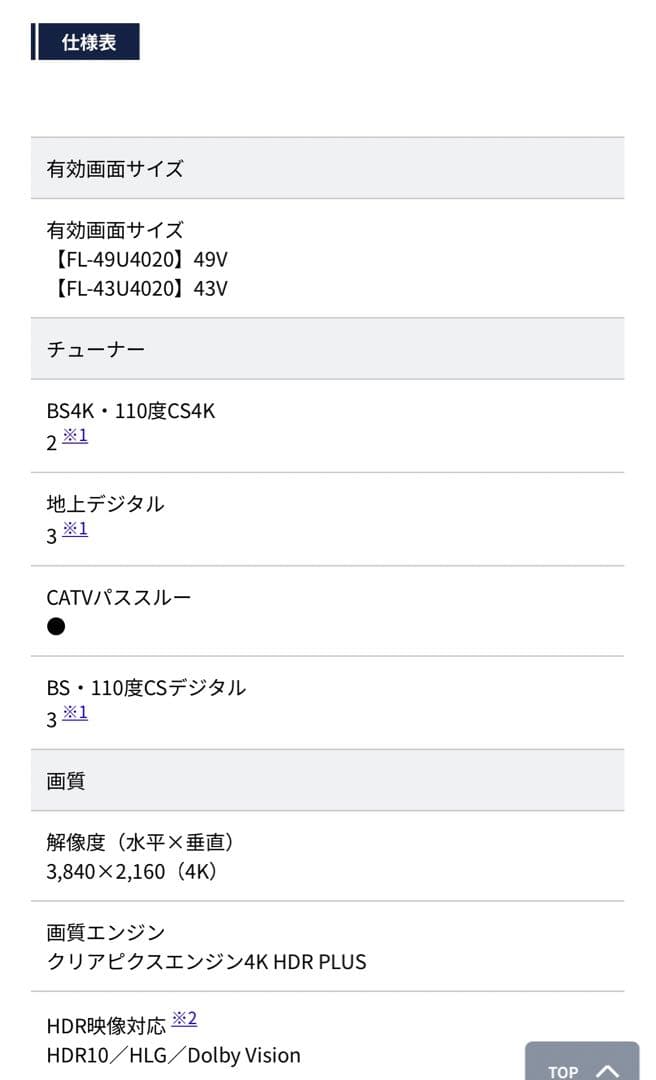Click the ※1 footnote under 地上デジタル

point(74,528)
